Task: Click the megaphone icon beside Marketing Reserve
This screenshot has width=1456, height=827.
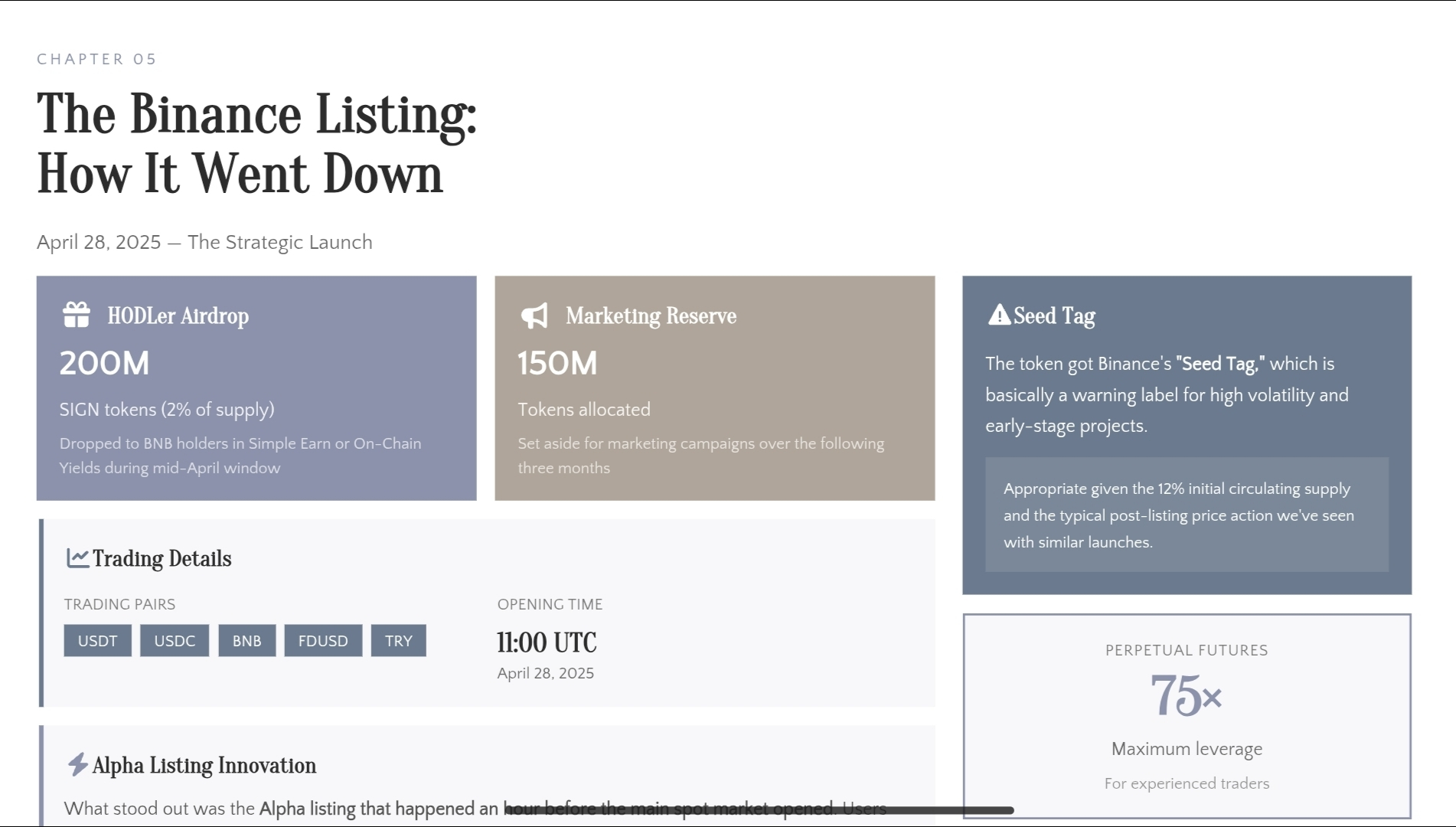Action: click(x=534, y=315)
